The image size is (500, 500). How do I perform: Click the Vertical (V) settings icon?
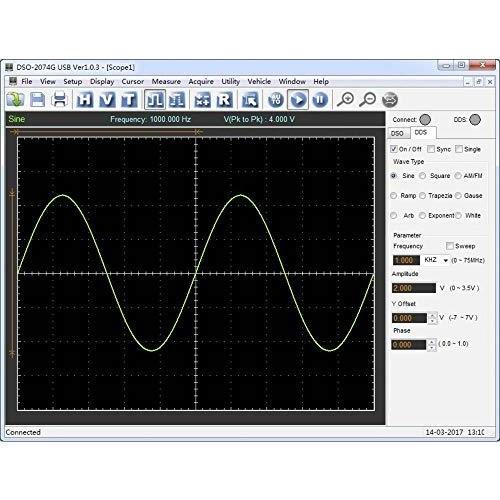coord(107,100)
